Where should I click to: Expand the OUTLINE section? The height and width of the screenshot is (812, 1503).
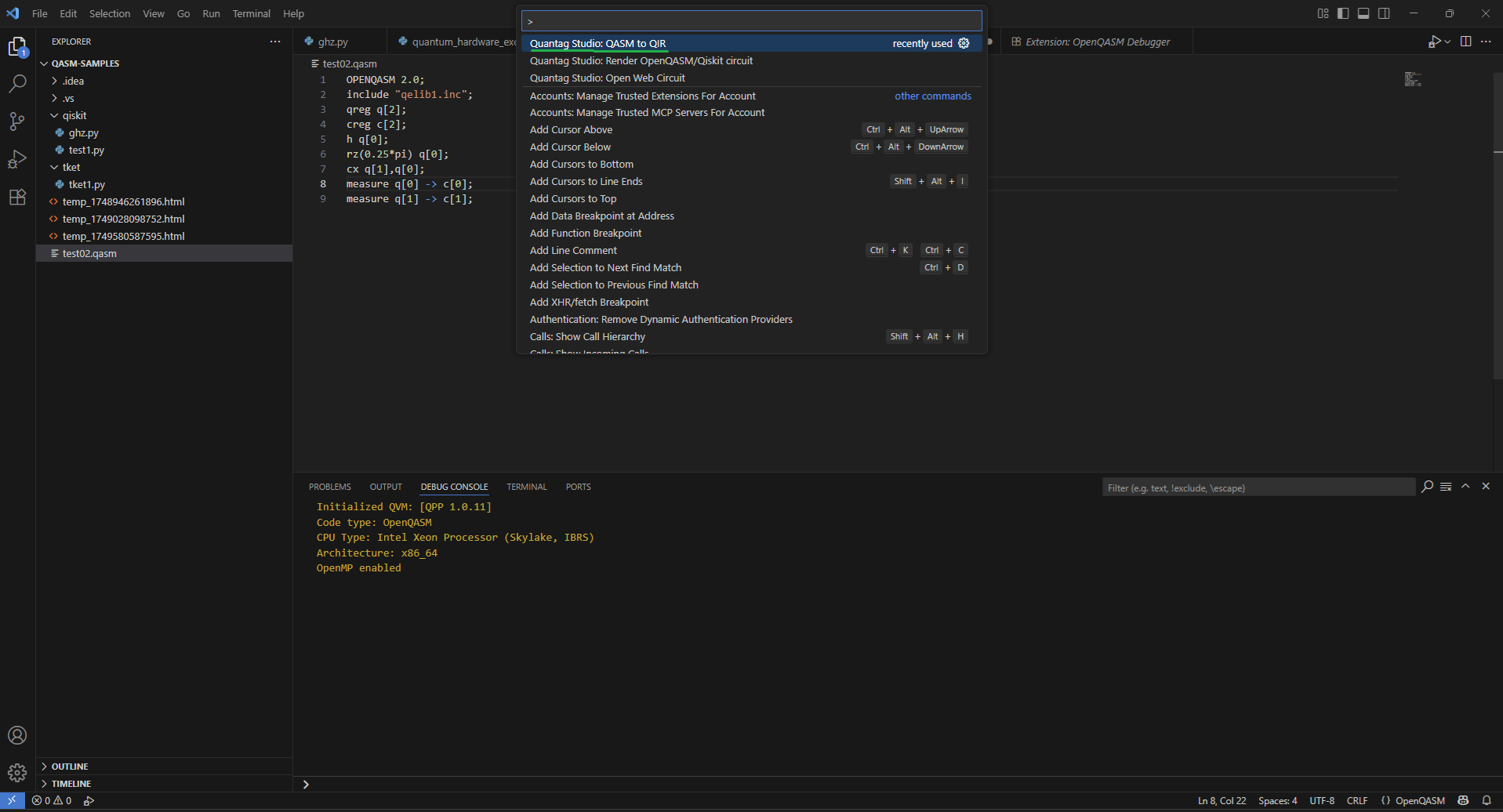(70, 767)
